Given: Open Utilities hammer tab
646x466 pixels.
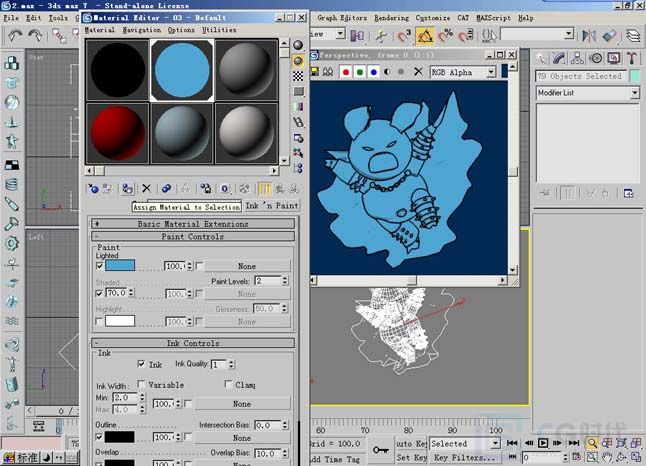Looking at the screenshot, I should click(632, 58).
